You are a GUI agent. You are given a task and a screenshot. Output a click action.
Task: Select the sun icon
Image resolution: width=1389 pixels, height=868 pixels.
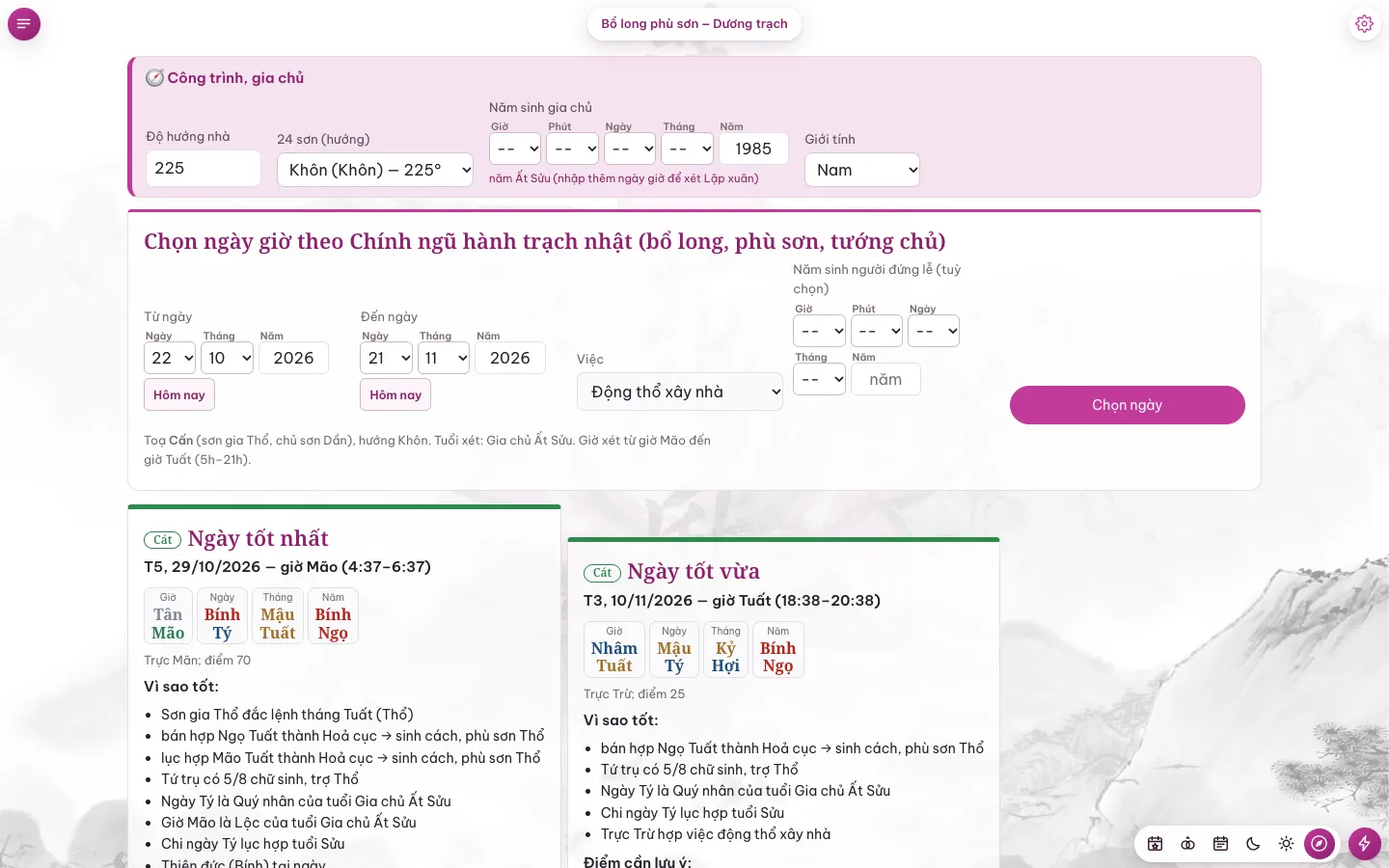click(x=1286, y=844)
